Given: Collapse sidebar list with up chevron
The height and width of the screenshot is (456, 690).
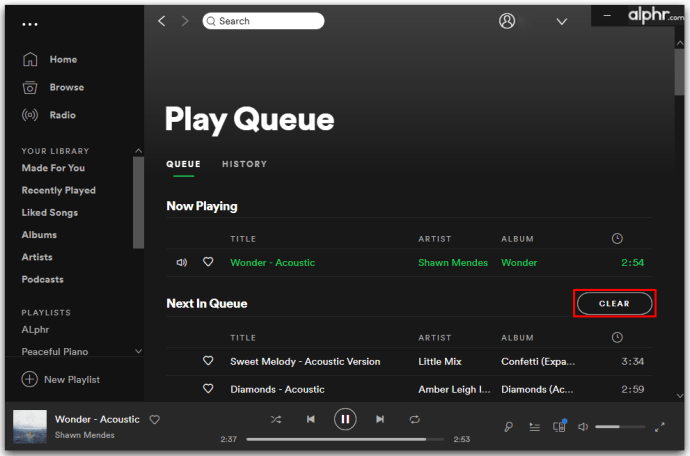Looking at the screenshot, I should pyautogui.click(x=139, y=151).
